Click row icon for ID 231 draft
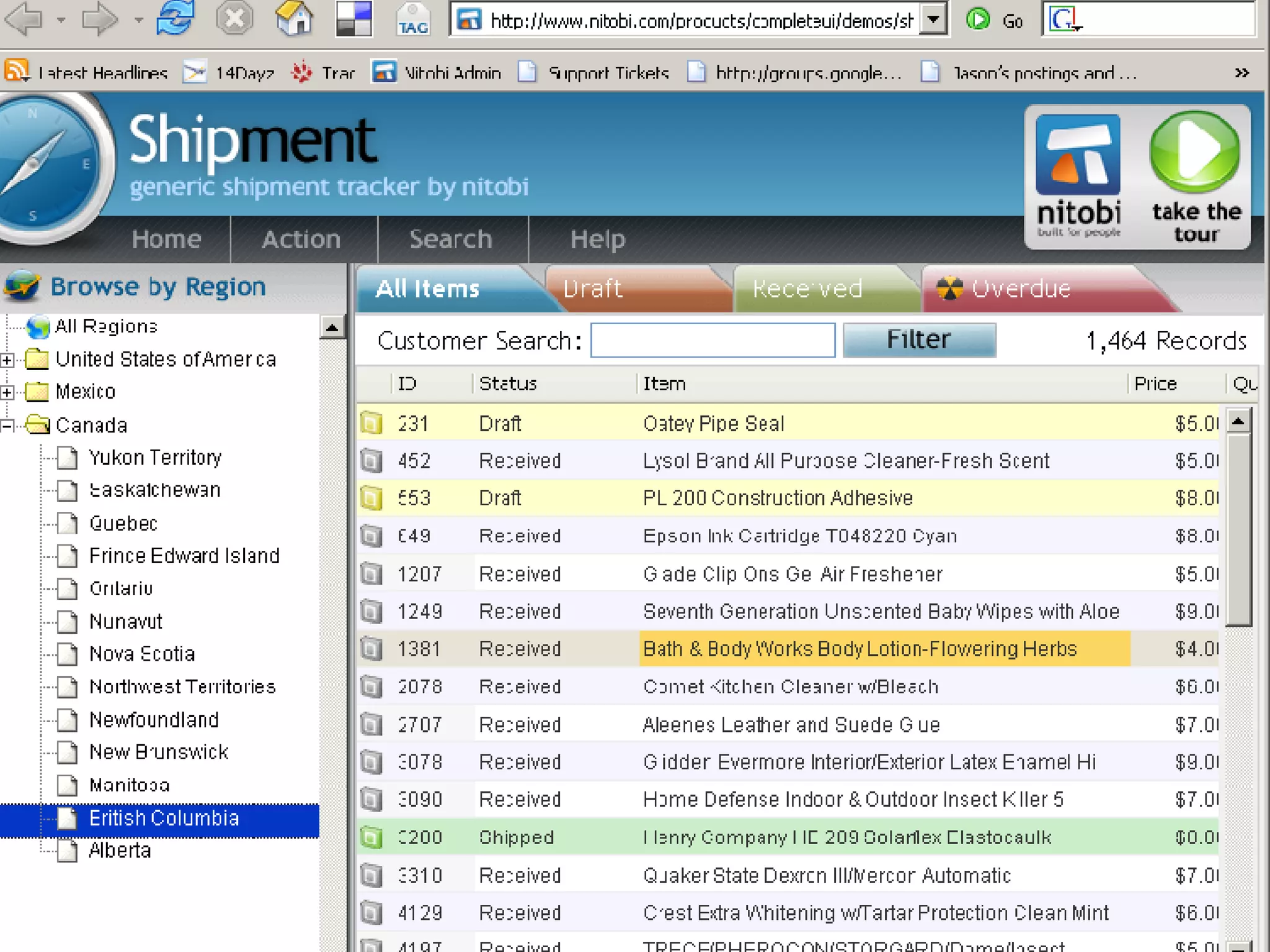Screen dimensions: 1270x952 371,423
